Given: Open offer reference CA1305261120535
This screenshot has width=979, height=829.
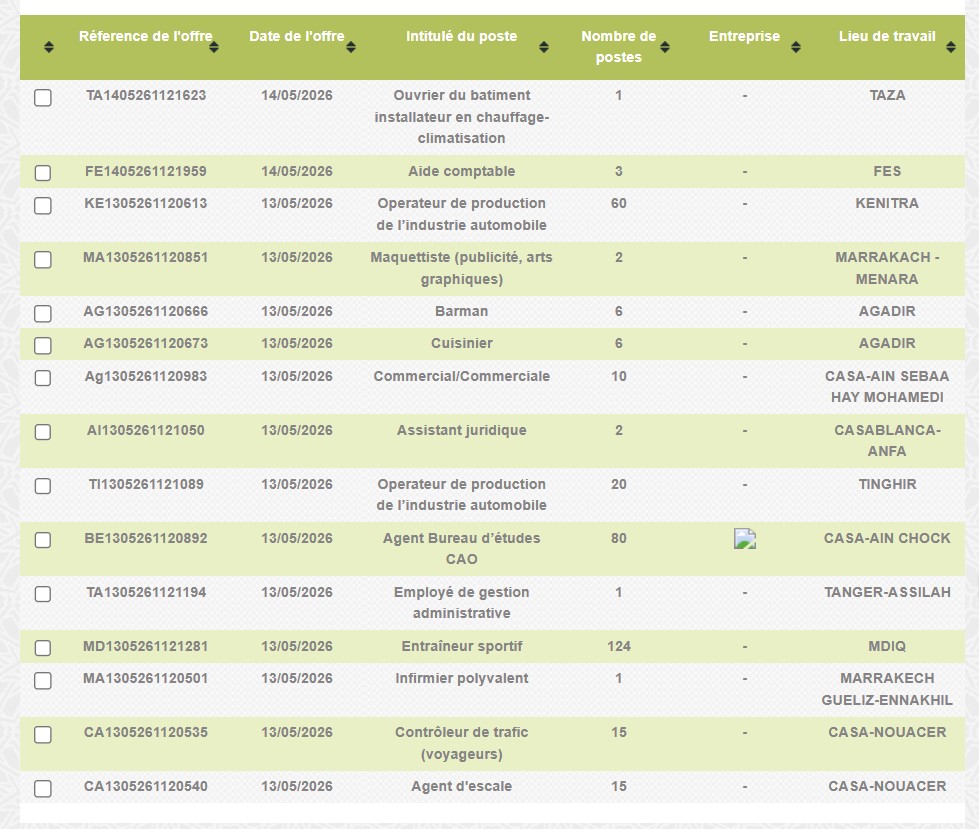Looking at the screenshot, I should point(146,732).
